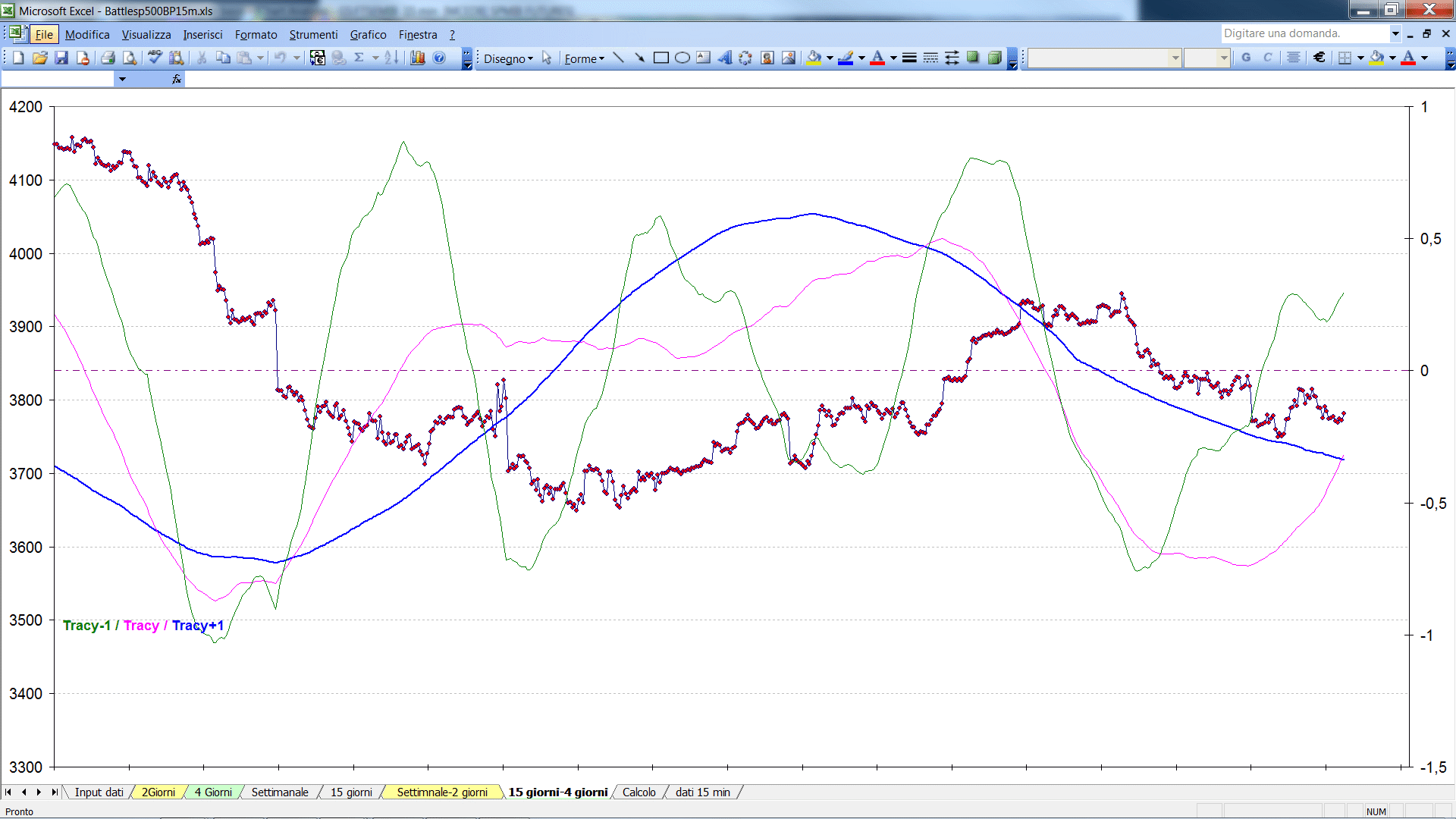Expand the Borders dropdown arrow
The height and width of the screenshot is (819, 1456).
tap(1360, 58)
